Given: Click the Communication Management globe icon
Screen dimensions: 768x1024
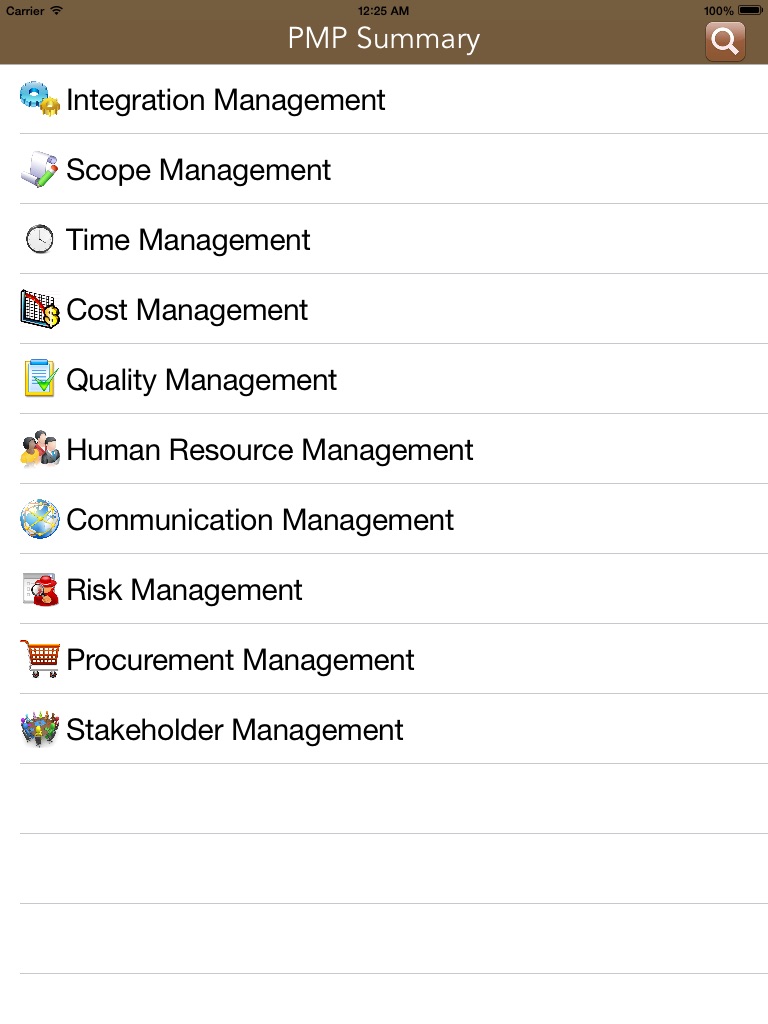Looking at the screenshot, I should [40, 520].
